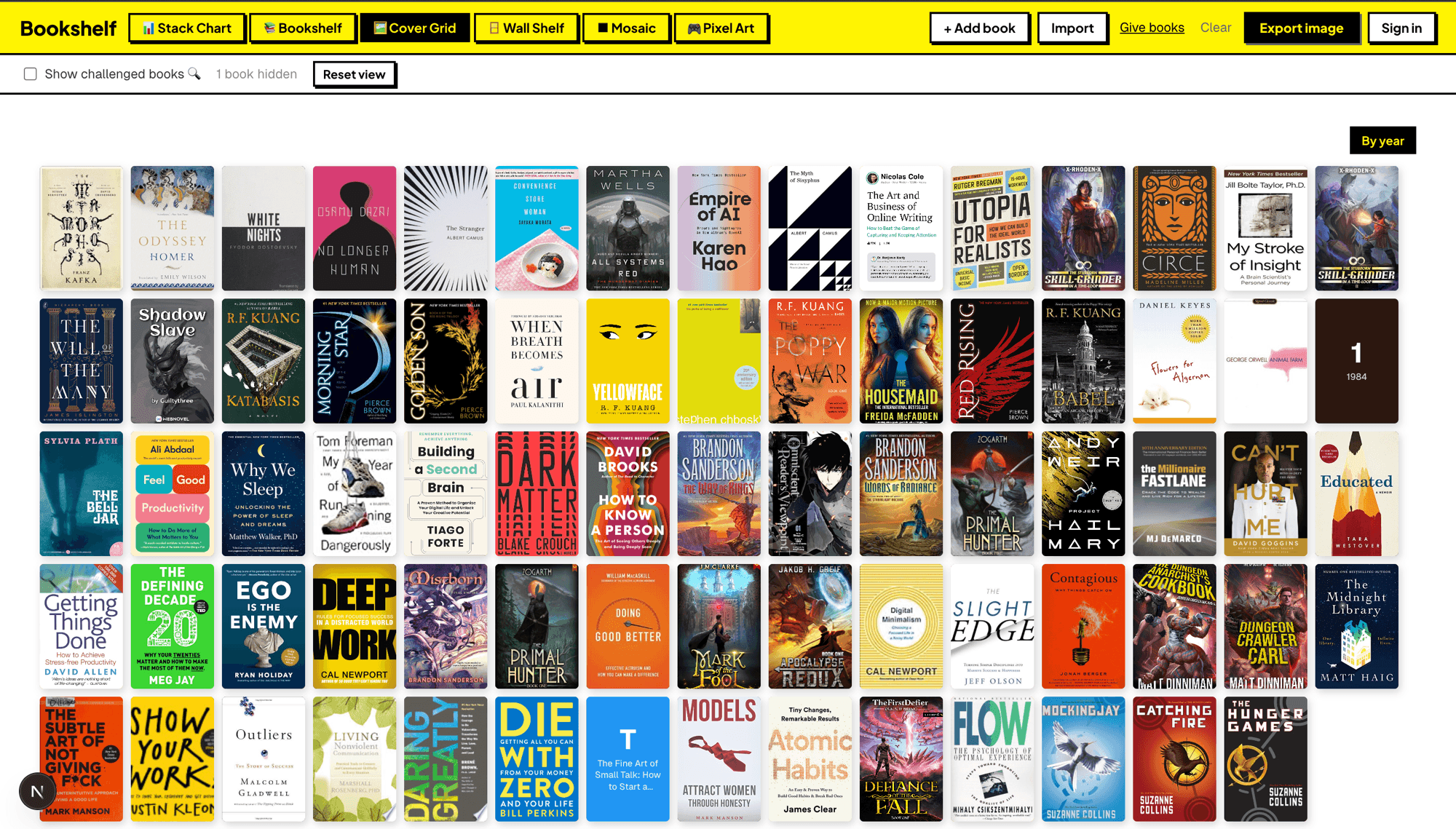Screen dimensions: 1456x829
Task: Select the Cover Grid view tab
Action: click(415, 28)
